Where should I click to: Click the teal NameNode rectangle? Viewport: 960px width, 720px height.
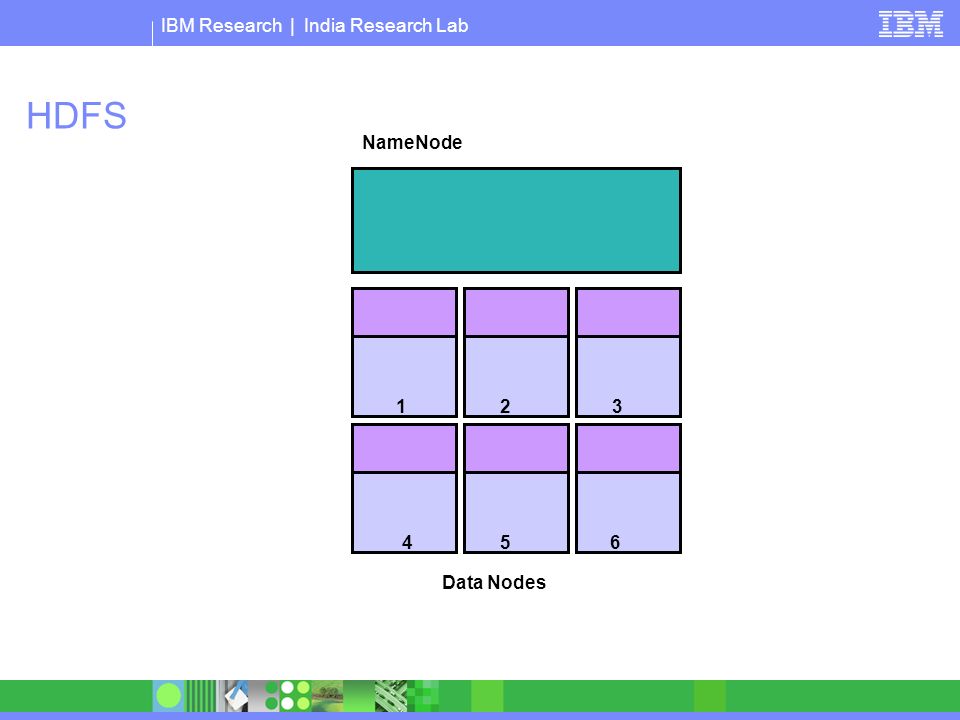[x=516, y=220]
